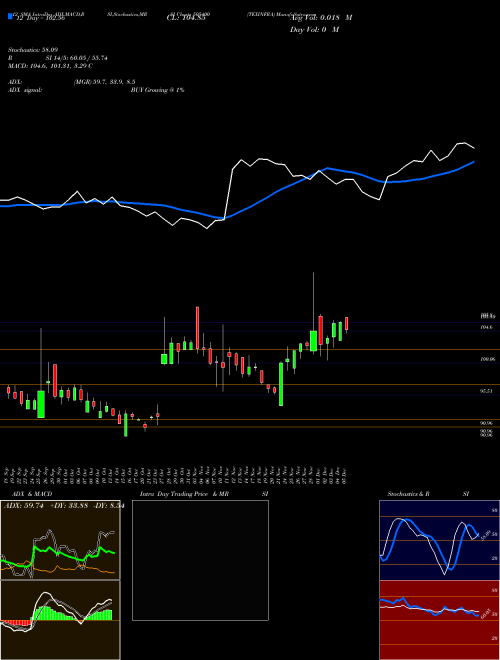Open the ADX indicator mini chart
The height and width of the screenshot is (660, 500).
point(60,540)
